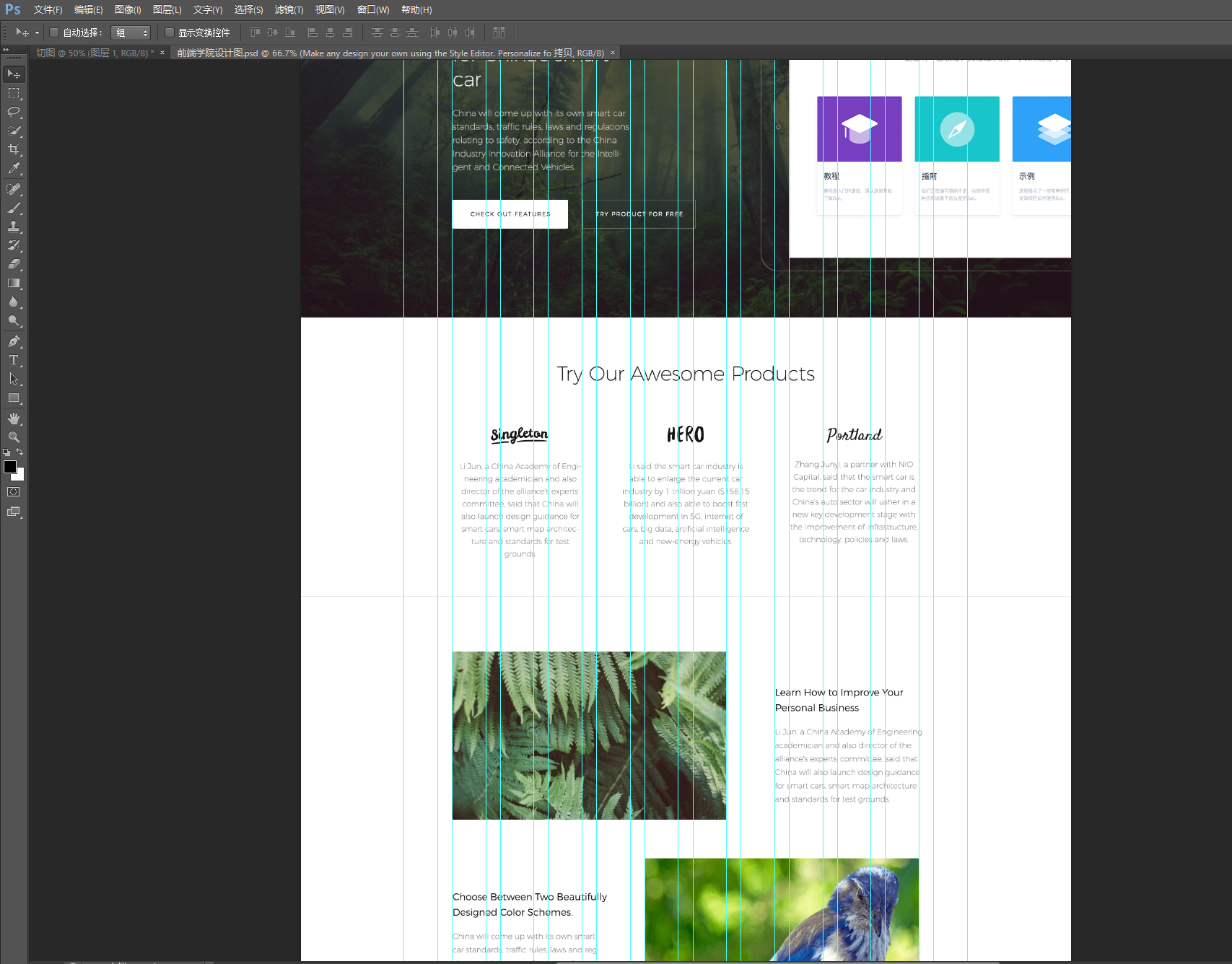1232x964 pixels.
Task: Swap foreground and background colors
Action: point(19,452)
